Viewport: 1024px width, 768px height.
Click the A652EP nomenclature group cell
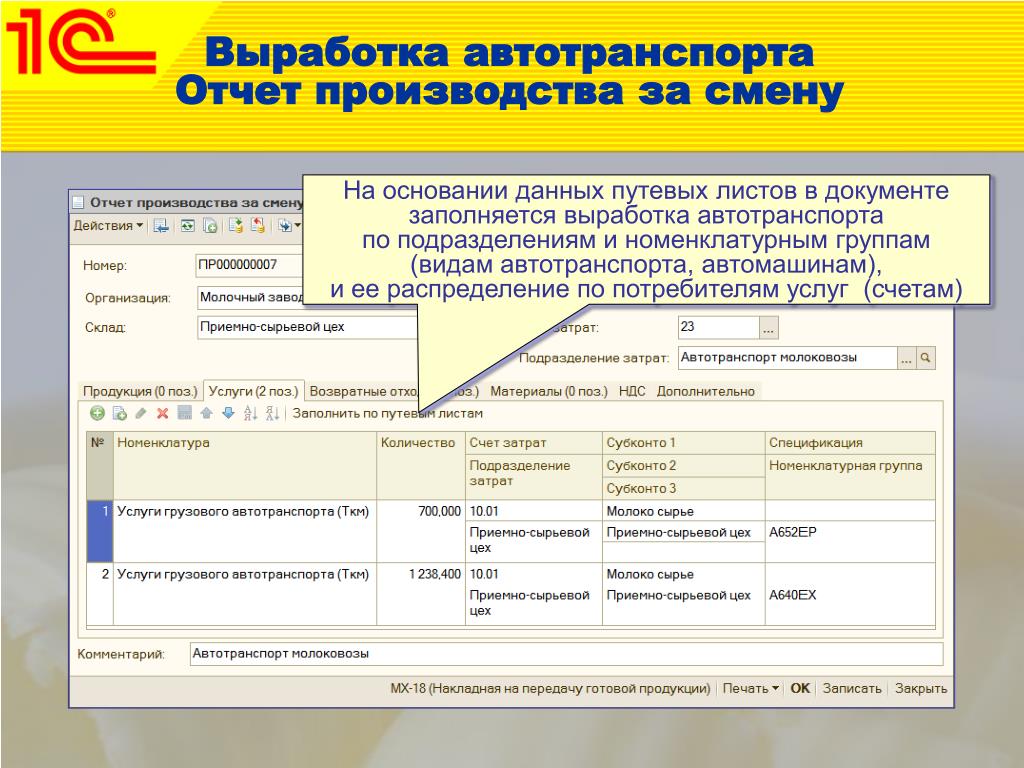[850, 542]
